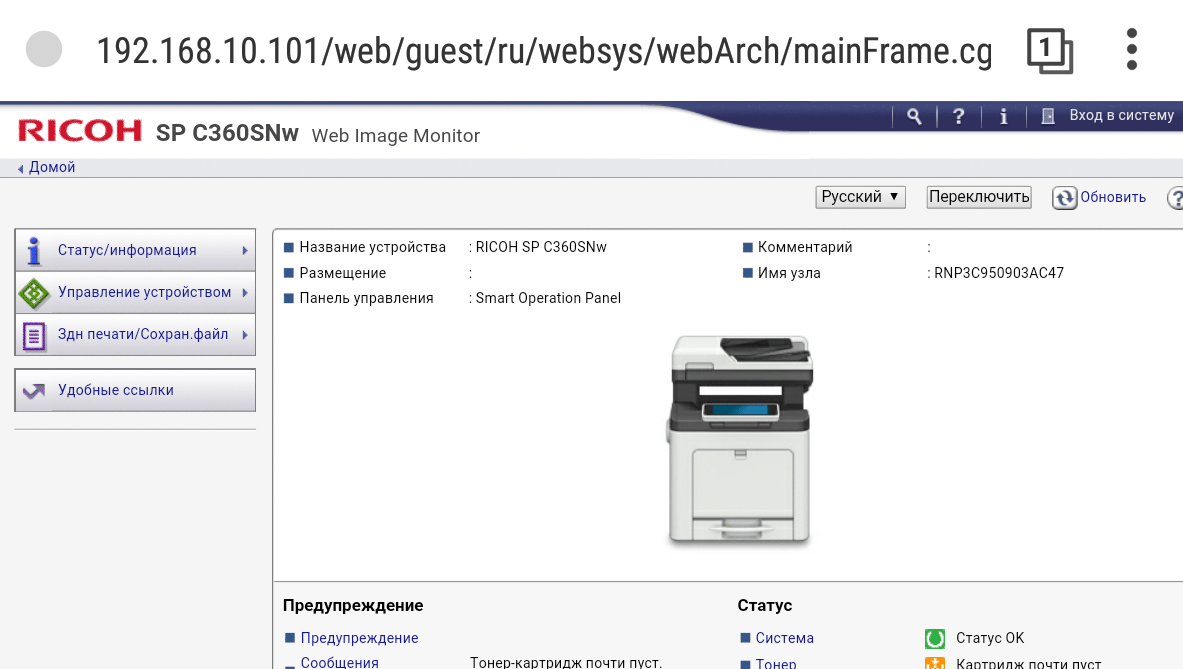Click the purple arrow icon for Удобные ссылки

pos(34,391)
